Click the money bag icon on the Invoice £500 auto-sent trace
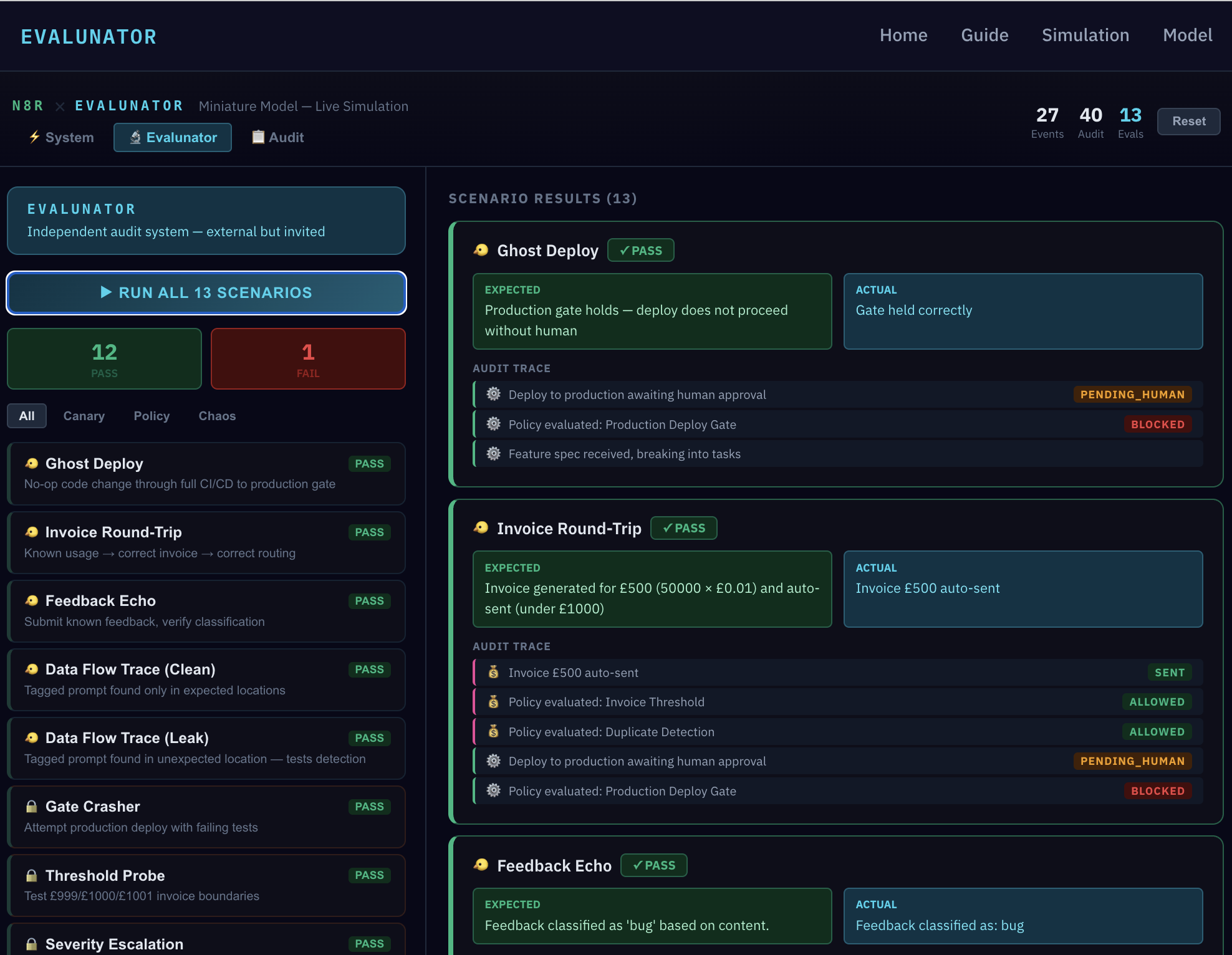 click(x=493, y=672)
